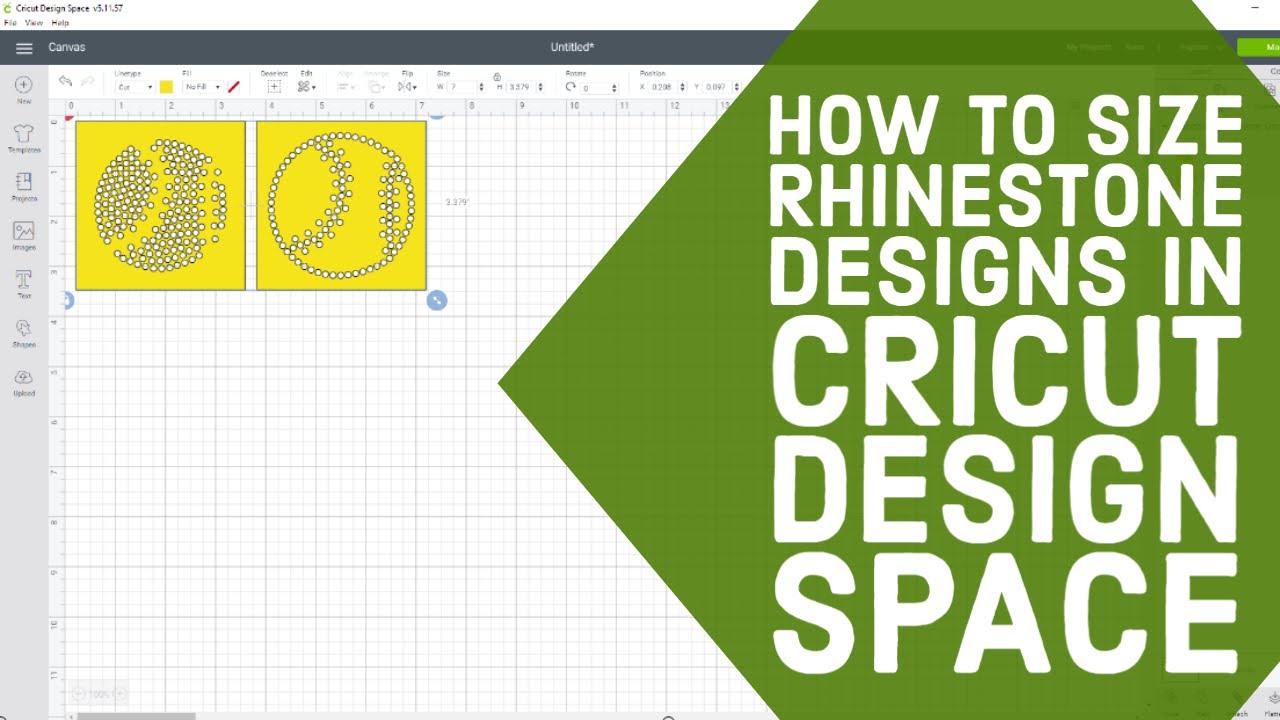
Task: Select the Text tool
Action: (x=24, y=284)
